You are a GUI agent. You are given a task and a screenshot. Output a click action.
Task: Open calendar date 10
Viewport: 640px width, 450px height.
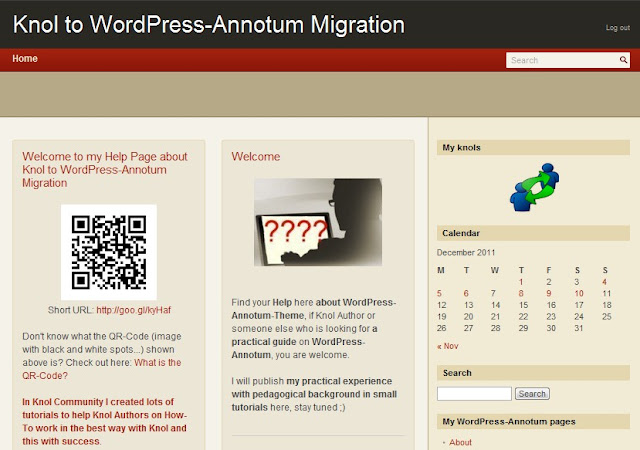(579, 293)
